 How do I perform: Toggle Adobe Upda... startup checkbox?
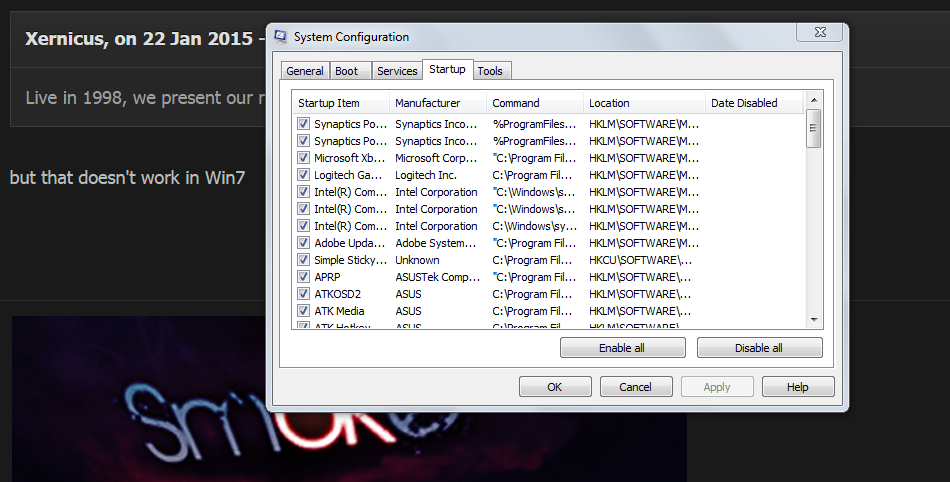(304, 242)
